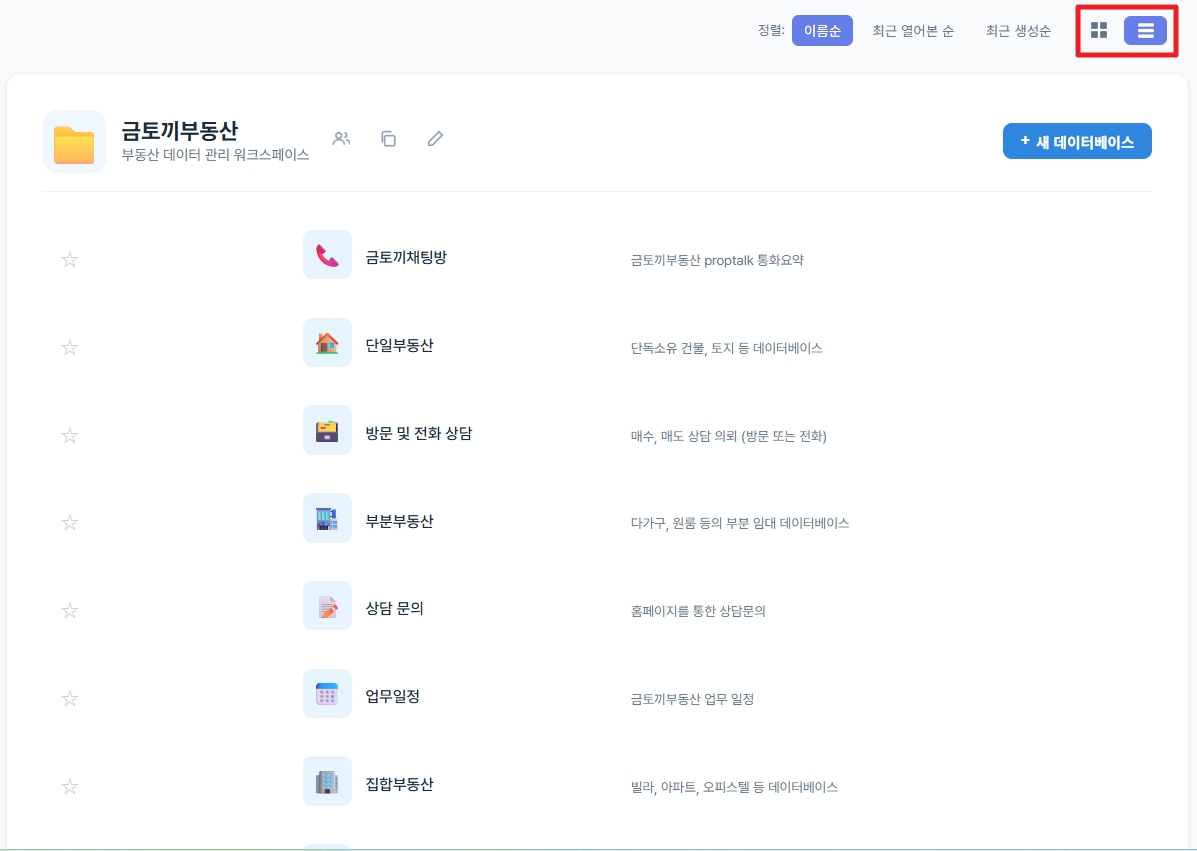This screenshot has width=1197, height=851.
Task: Click the 금토끼부동산 workspace title
Action: [180, 131]
